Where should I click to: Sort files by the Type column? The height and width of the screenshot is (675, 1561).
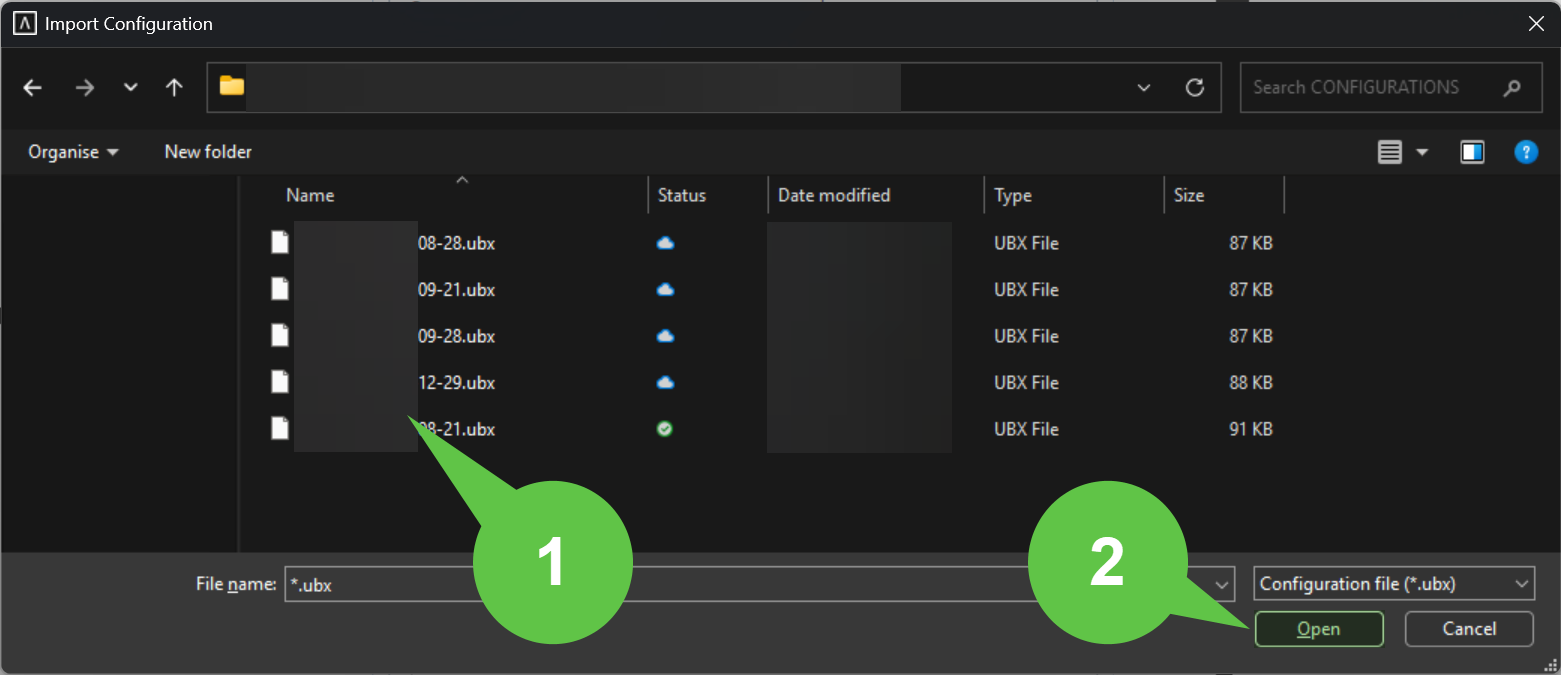tap(1013, 195)
